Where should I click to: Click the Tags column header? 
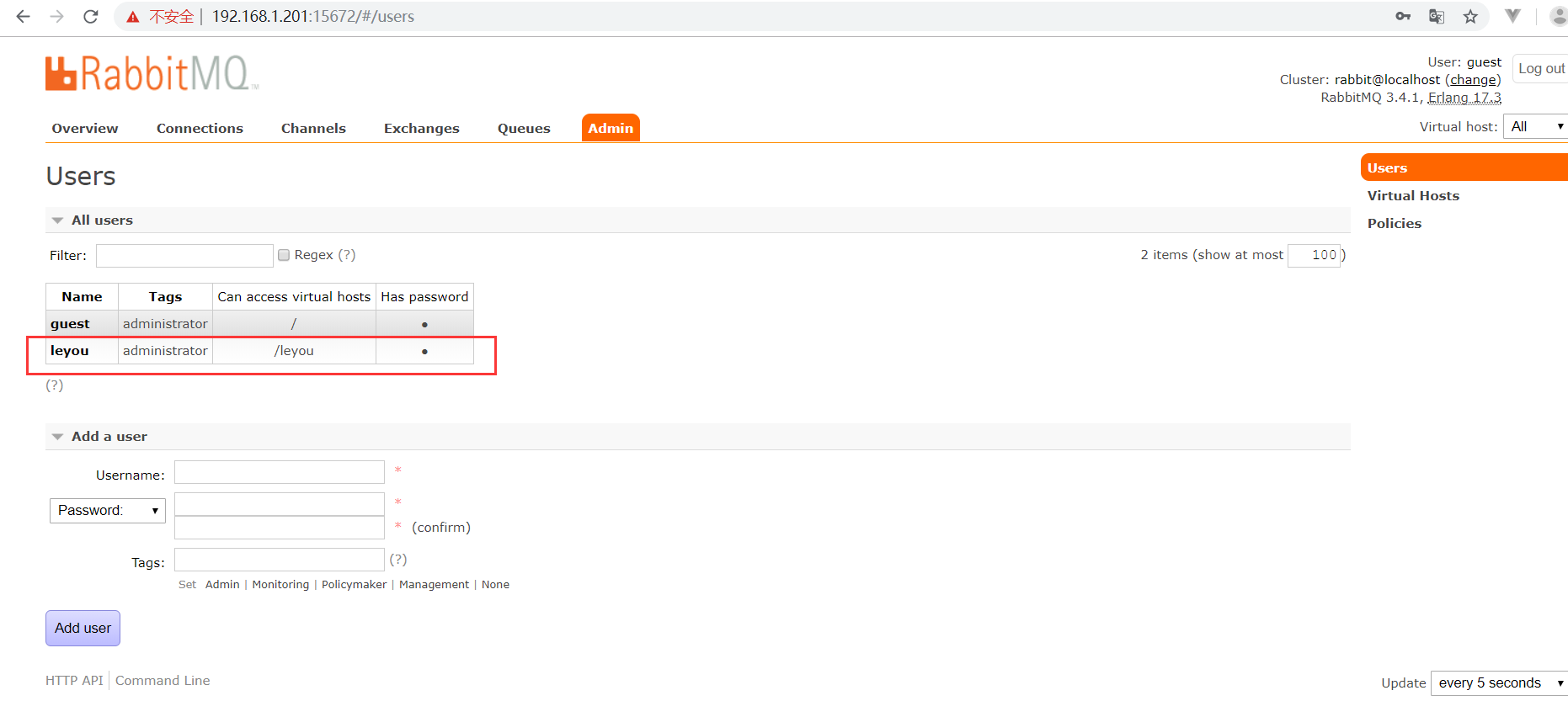coord(165,297)
